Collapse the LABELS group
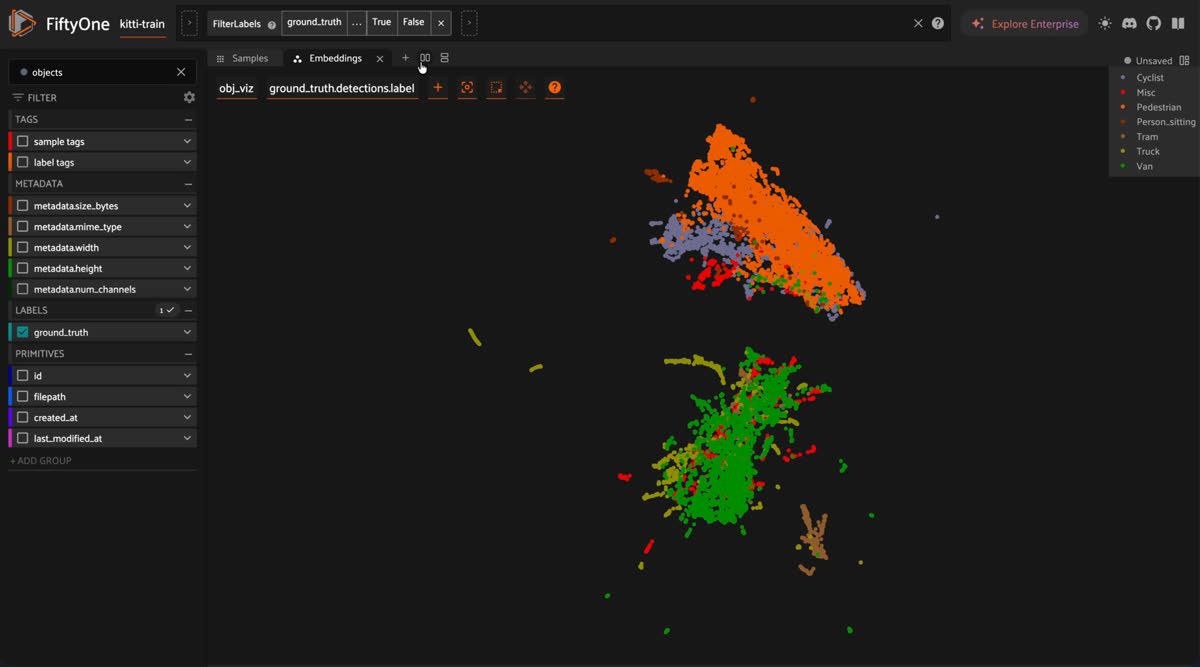 pos(188,310)
